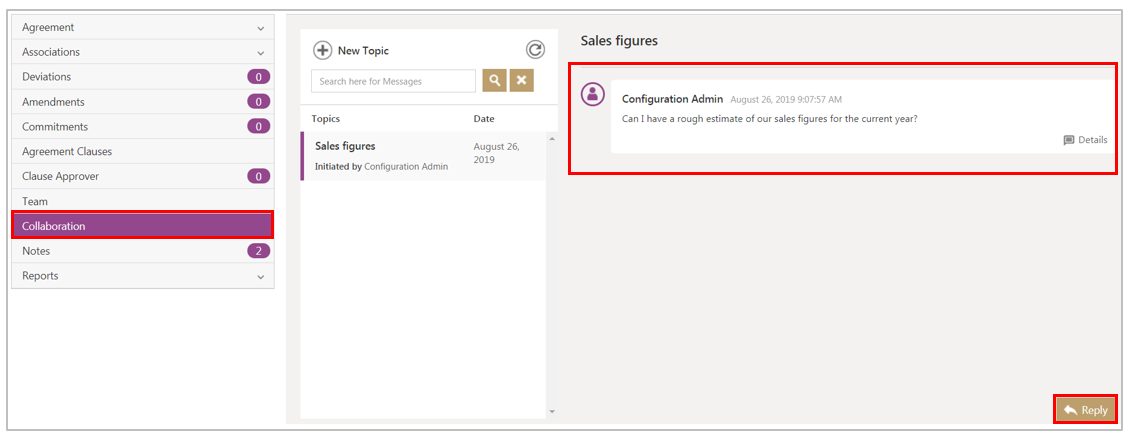This screenshot has width=1134, height=442.
Task: Open the Collaboration menu item
Action: [x=142, y=226]
